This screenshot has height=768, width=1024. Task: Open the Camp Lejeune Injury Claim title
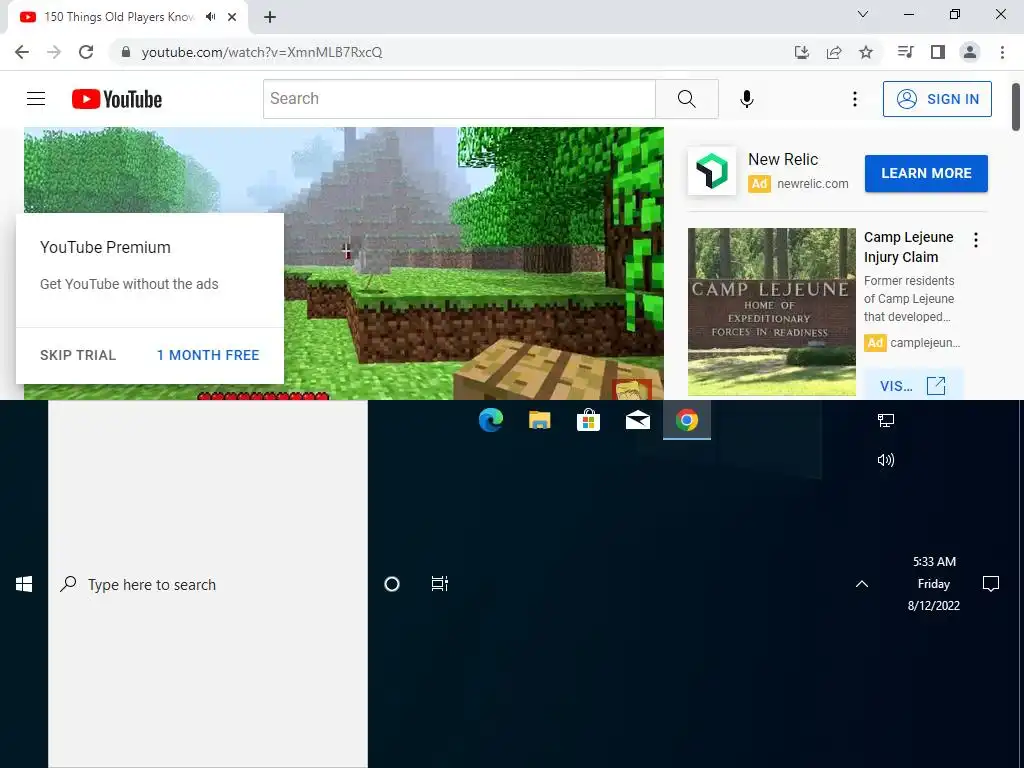click(x=908, y=247)
